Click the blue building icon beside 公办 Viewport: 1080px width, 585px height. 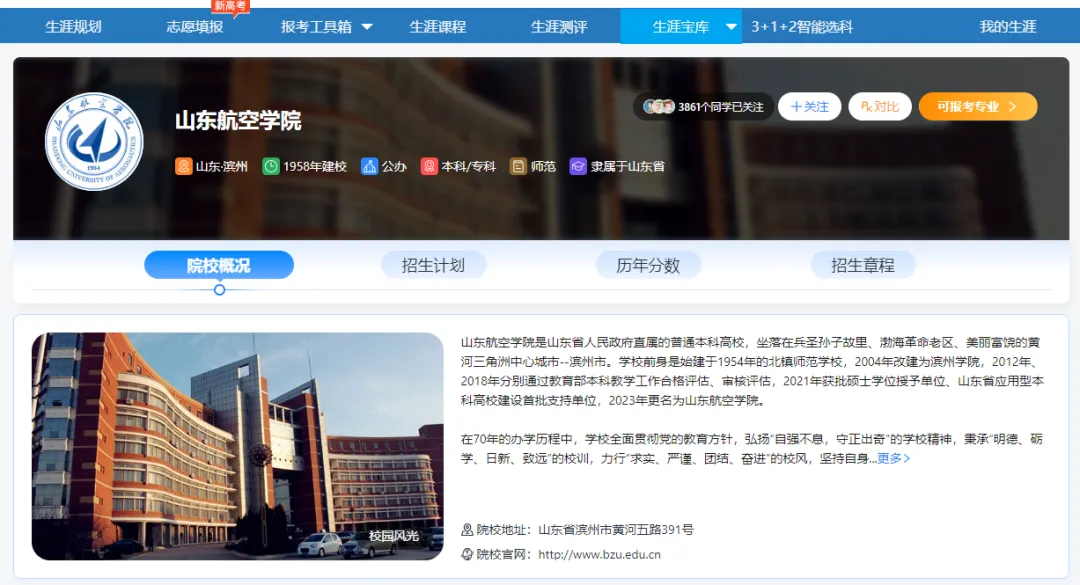point(370,166)
